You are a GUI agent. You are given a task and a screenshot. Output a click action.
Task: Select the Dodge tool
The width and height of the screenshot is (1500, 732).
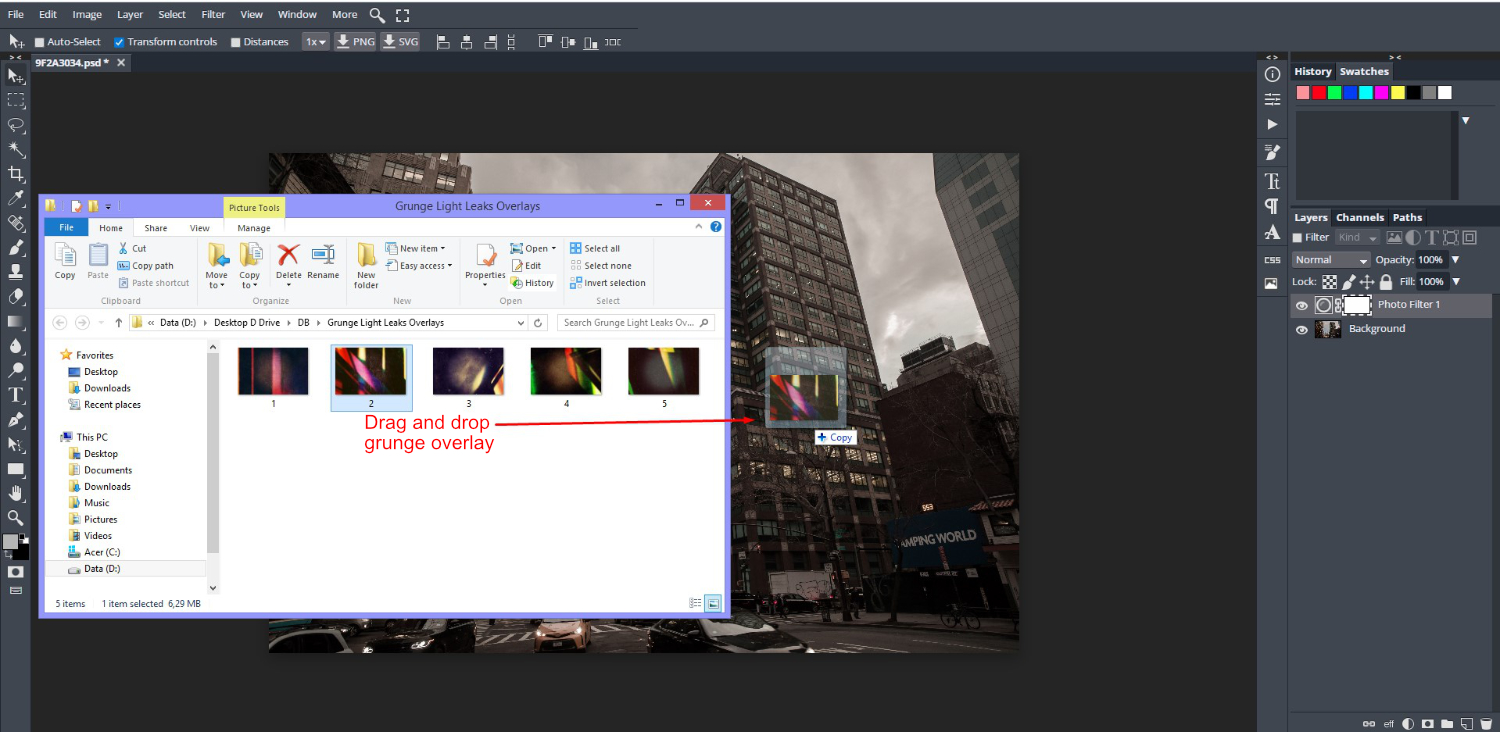tap(16, 370)
